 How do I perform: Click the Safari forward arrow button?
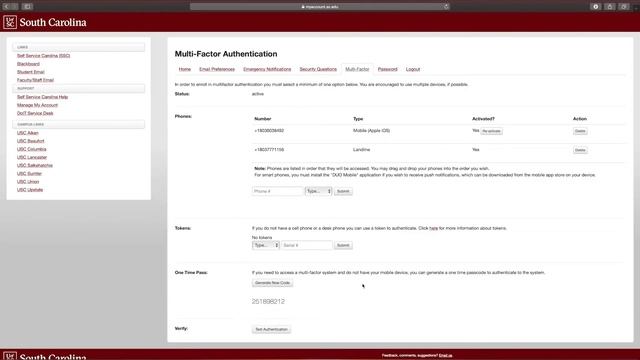[15, 7]
